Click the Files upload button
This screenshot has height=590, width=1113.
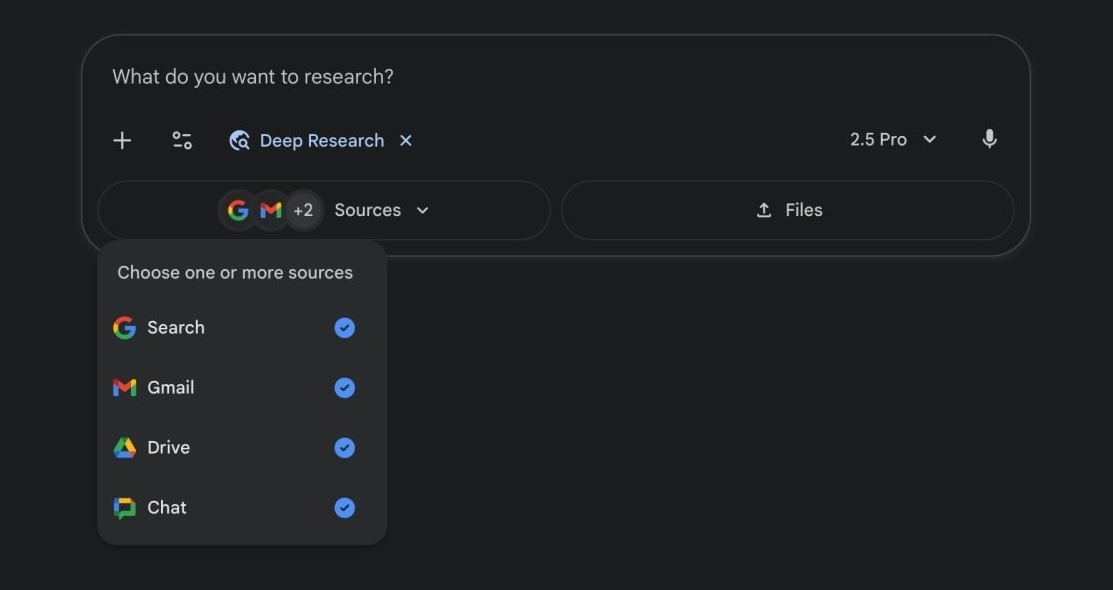pos(788,210)
